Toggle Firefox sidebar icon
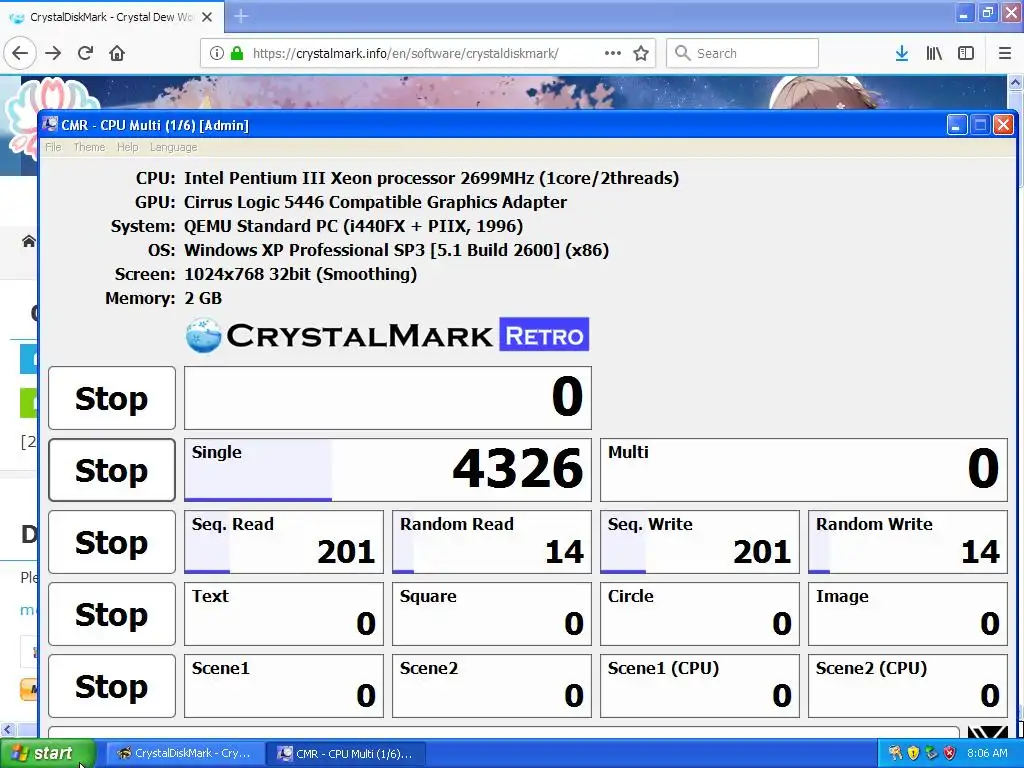Viewport: 1024px width, 768px height. click(x=966, y=54)
